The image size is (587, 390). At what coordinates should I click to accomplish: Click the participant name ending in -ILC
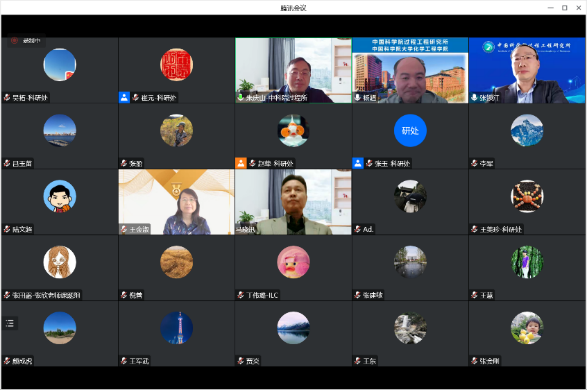click(262, 295)
